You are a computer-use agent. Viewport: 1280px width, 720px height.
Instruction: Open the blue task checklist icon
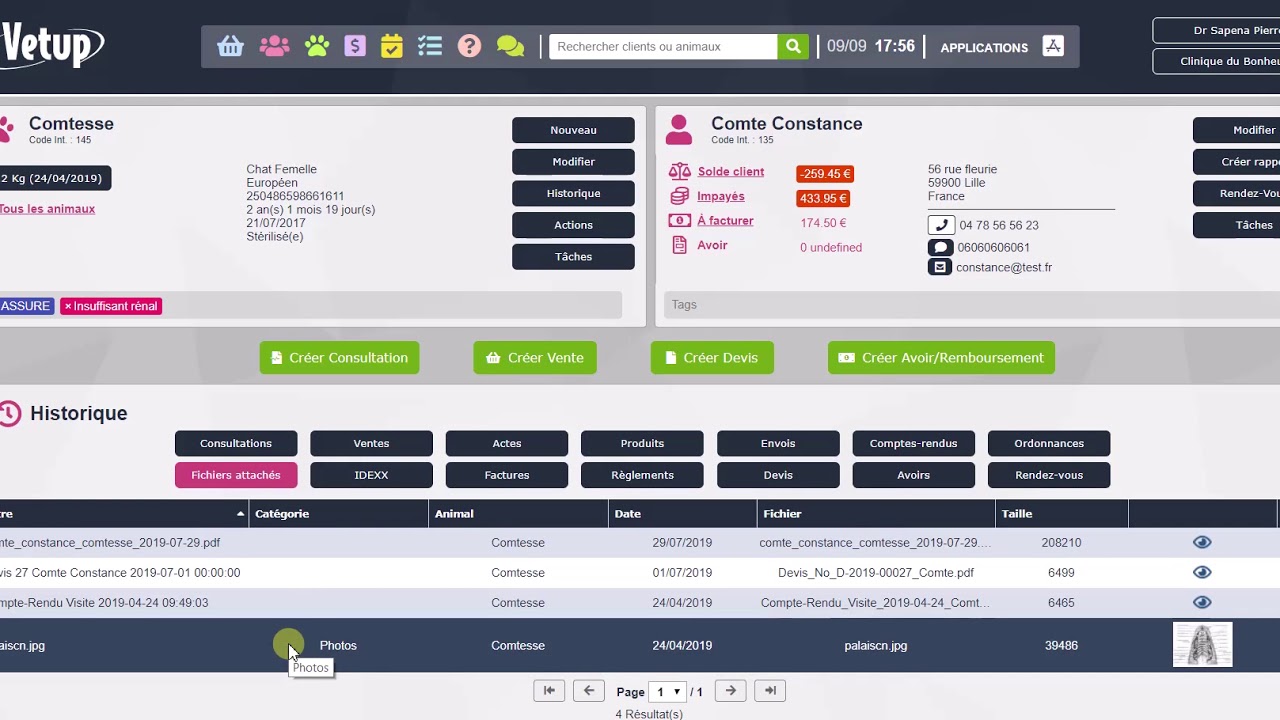tap(430, 47)
